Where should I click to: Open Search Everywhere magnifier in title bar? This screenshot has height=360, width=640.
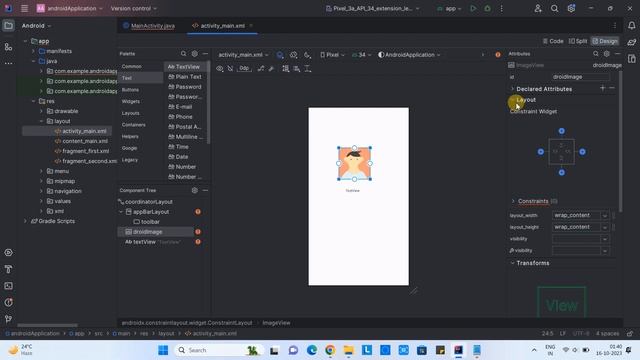pos(554,8)
